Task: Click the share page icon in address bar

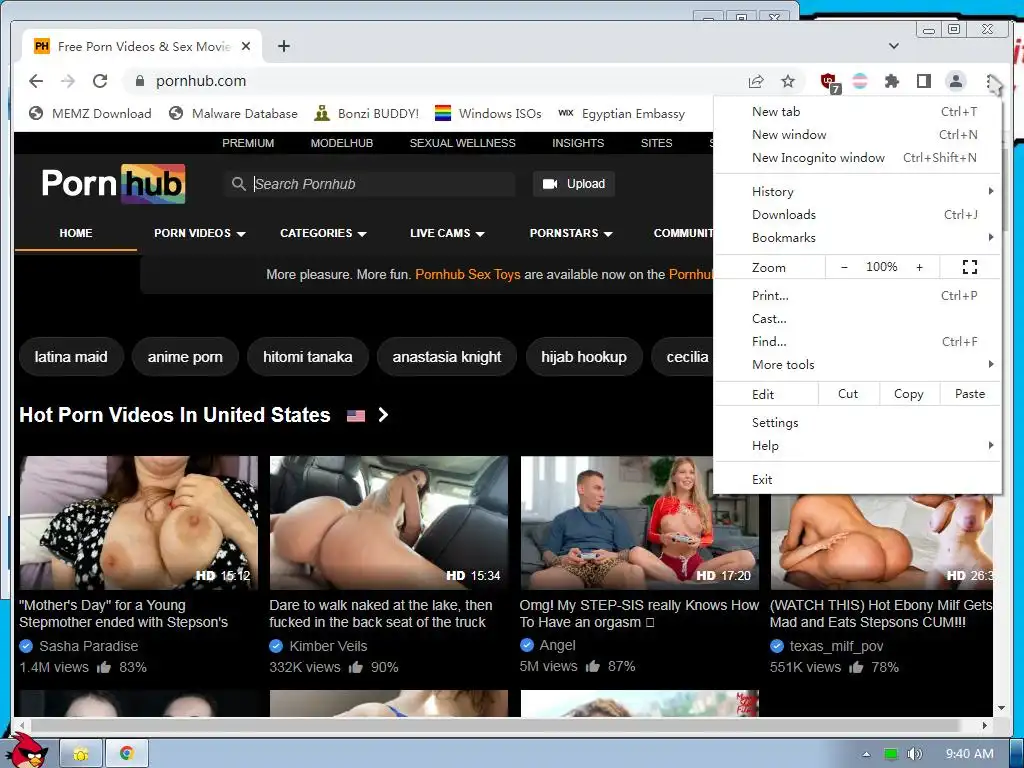Action: (756, 81)
